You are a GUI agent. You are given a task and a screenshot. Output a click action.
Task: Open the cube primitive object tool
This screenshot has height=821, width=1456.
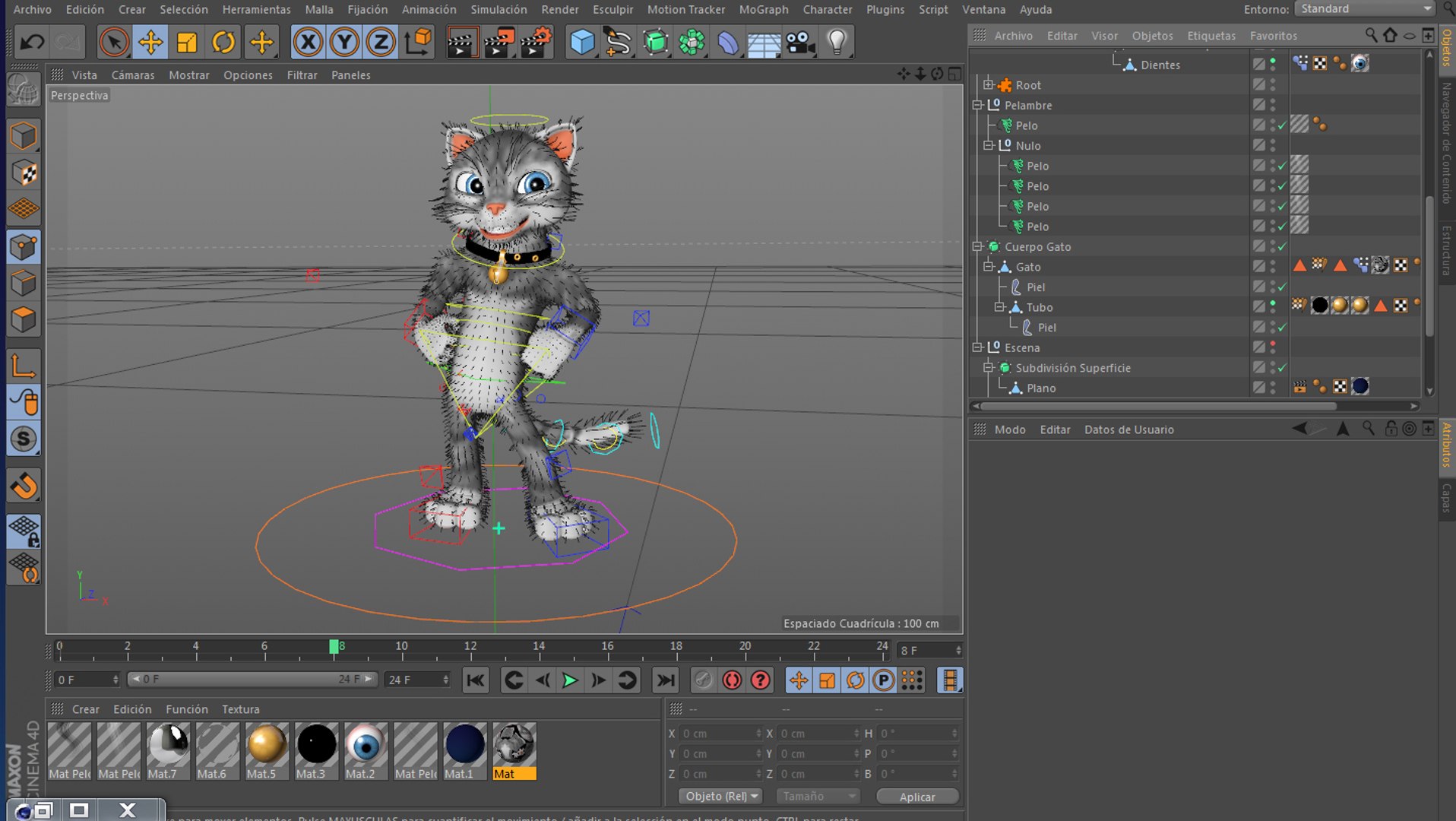(582, 42)
